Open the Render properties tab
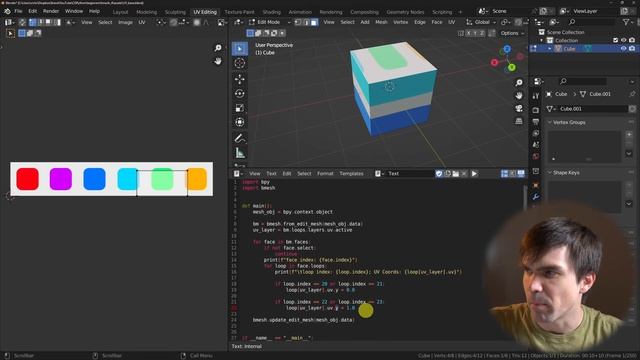The image size is (640, 360). [536, 110]
